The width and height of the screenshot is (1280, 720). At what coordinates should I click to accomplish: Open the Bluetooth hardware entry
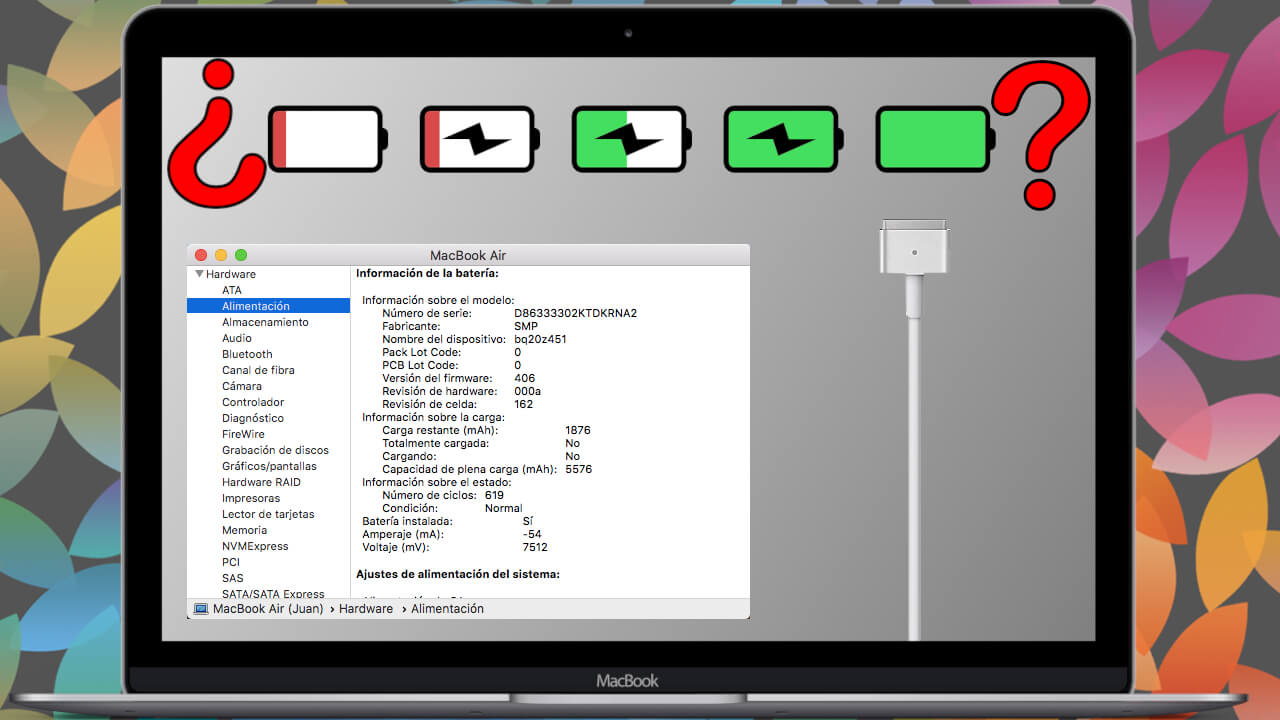pyautogui.click(x=247, y=354)
